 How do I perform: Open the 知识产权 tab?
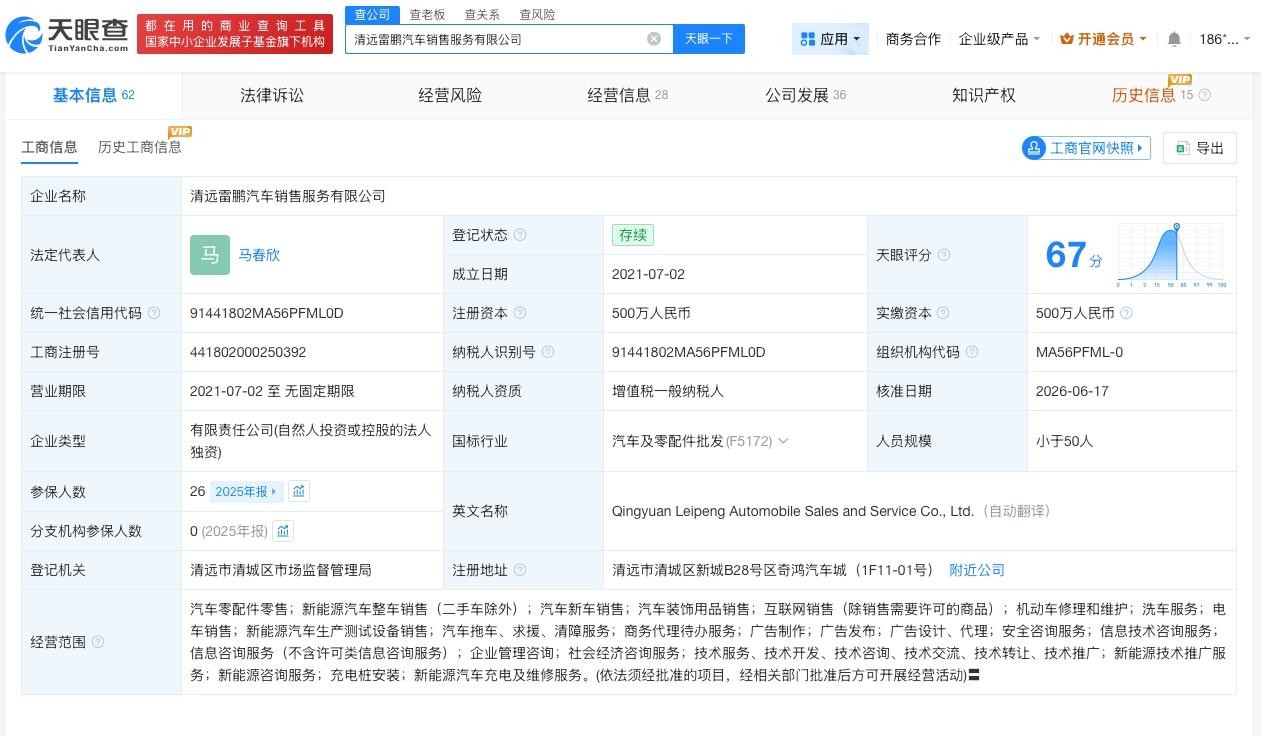(984, 95)
